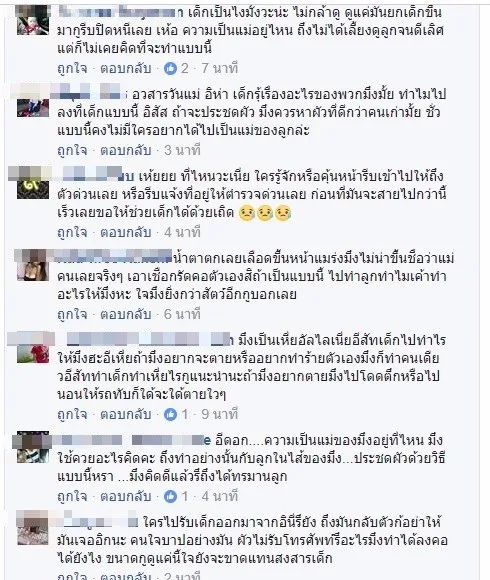Open the red-shirt avatar of the มึงเป็นเหี้ย comment
Screen dimensions: 490x580
click(33, 348)
